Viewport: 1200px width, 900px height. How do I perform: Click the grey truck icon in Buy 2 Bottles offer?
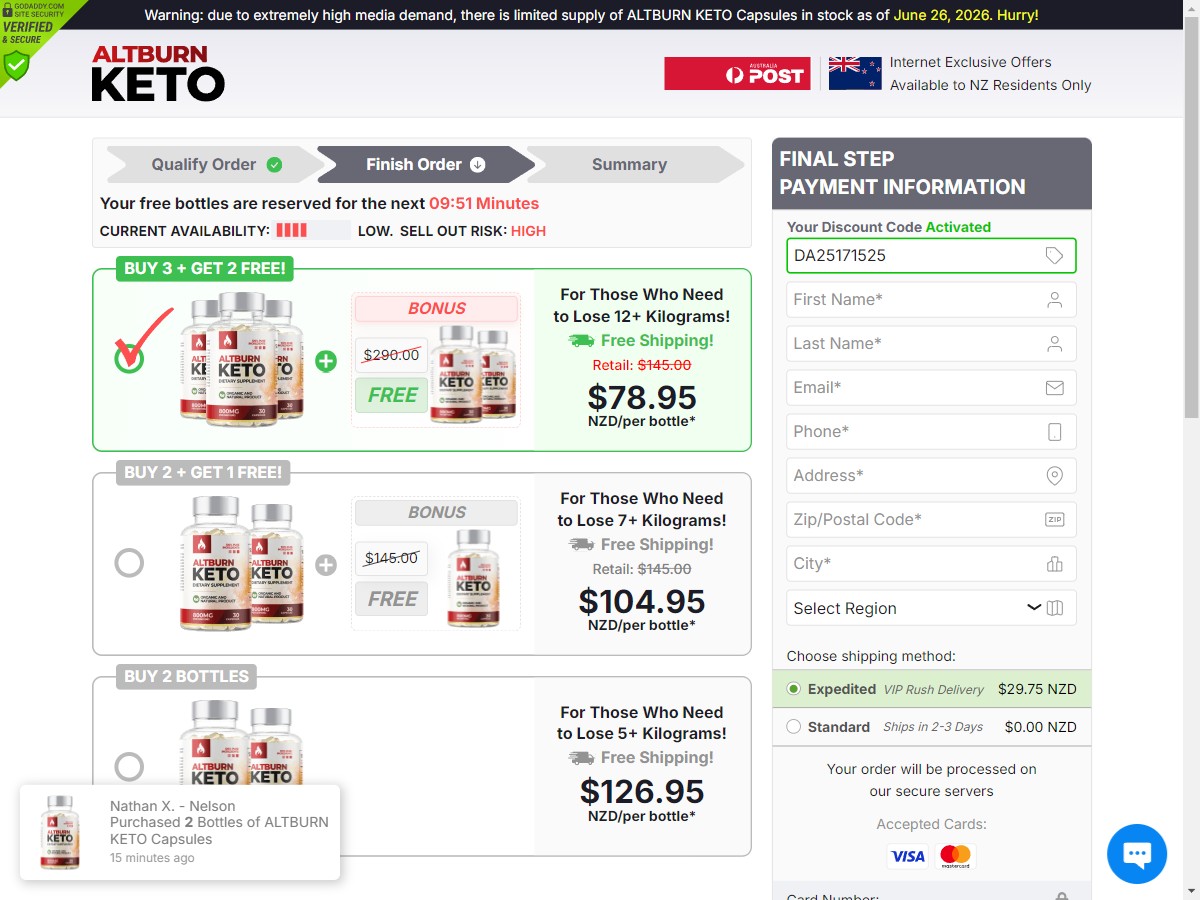coord(581,758)
